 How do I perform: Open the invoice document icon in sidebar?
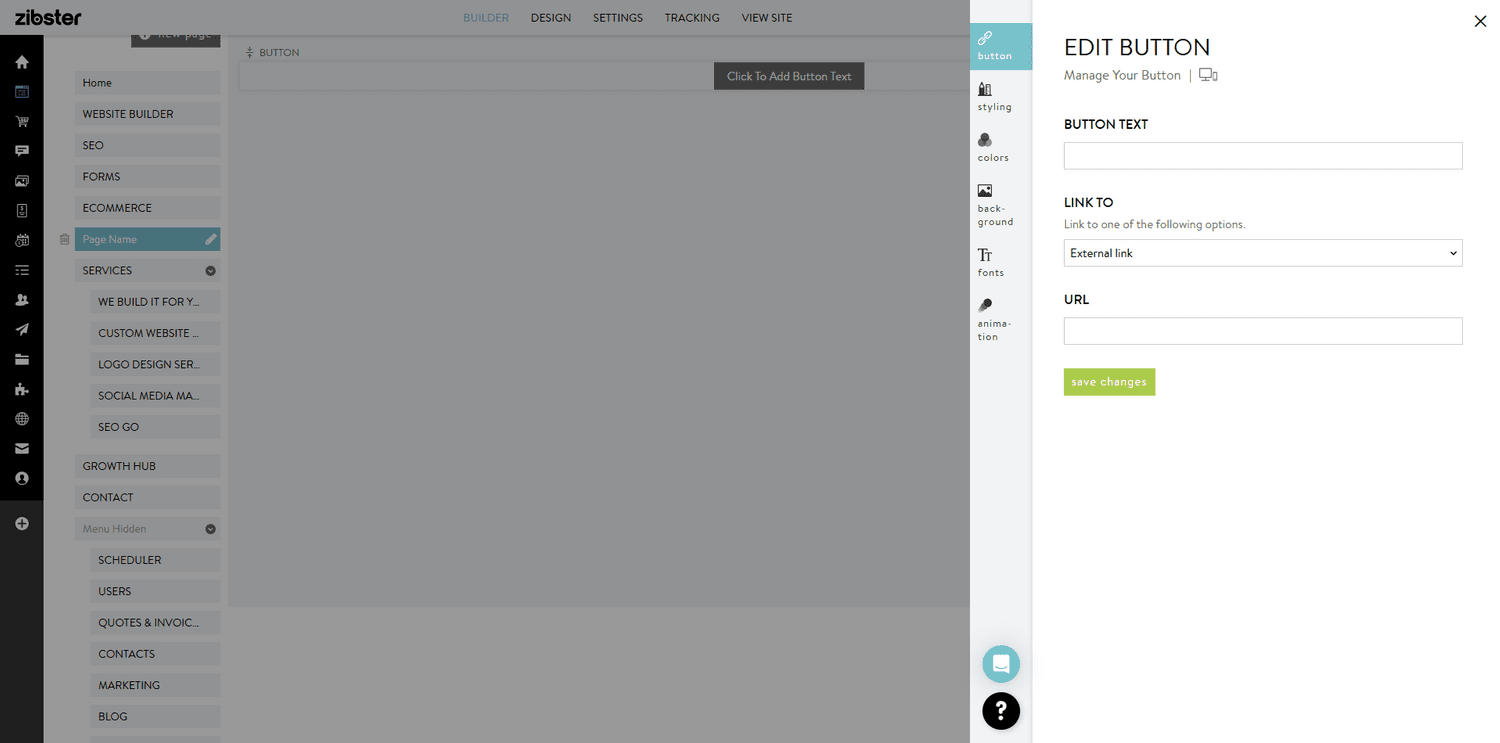[x=21, y=211]
